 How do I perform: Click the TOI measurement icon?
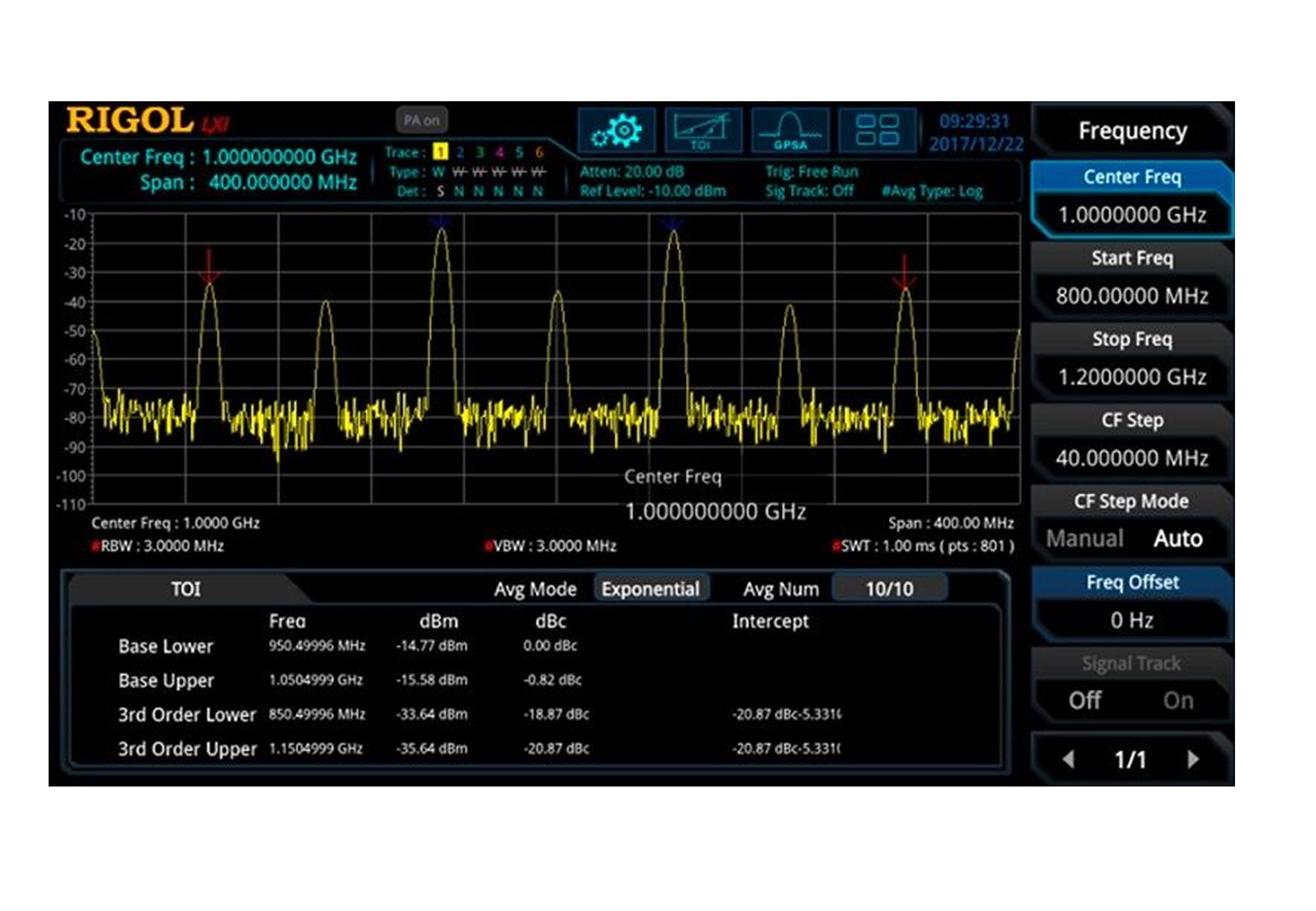(x=703, y=131)
